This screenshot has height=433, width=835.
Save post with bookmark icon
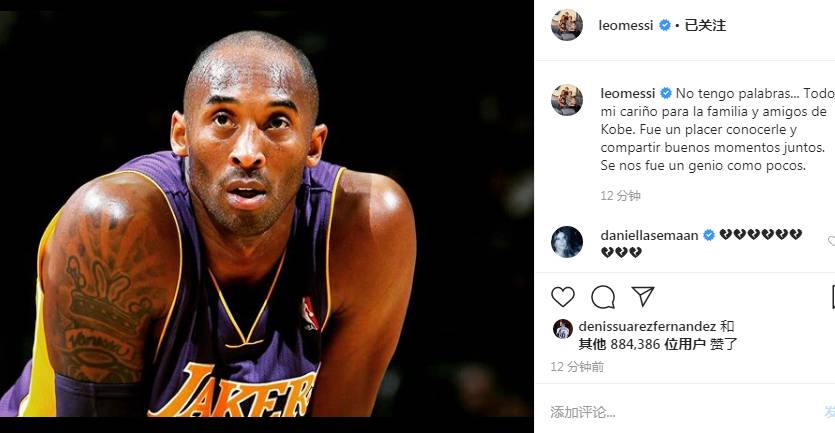[832, 297]
